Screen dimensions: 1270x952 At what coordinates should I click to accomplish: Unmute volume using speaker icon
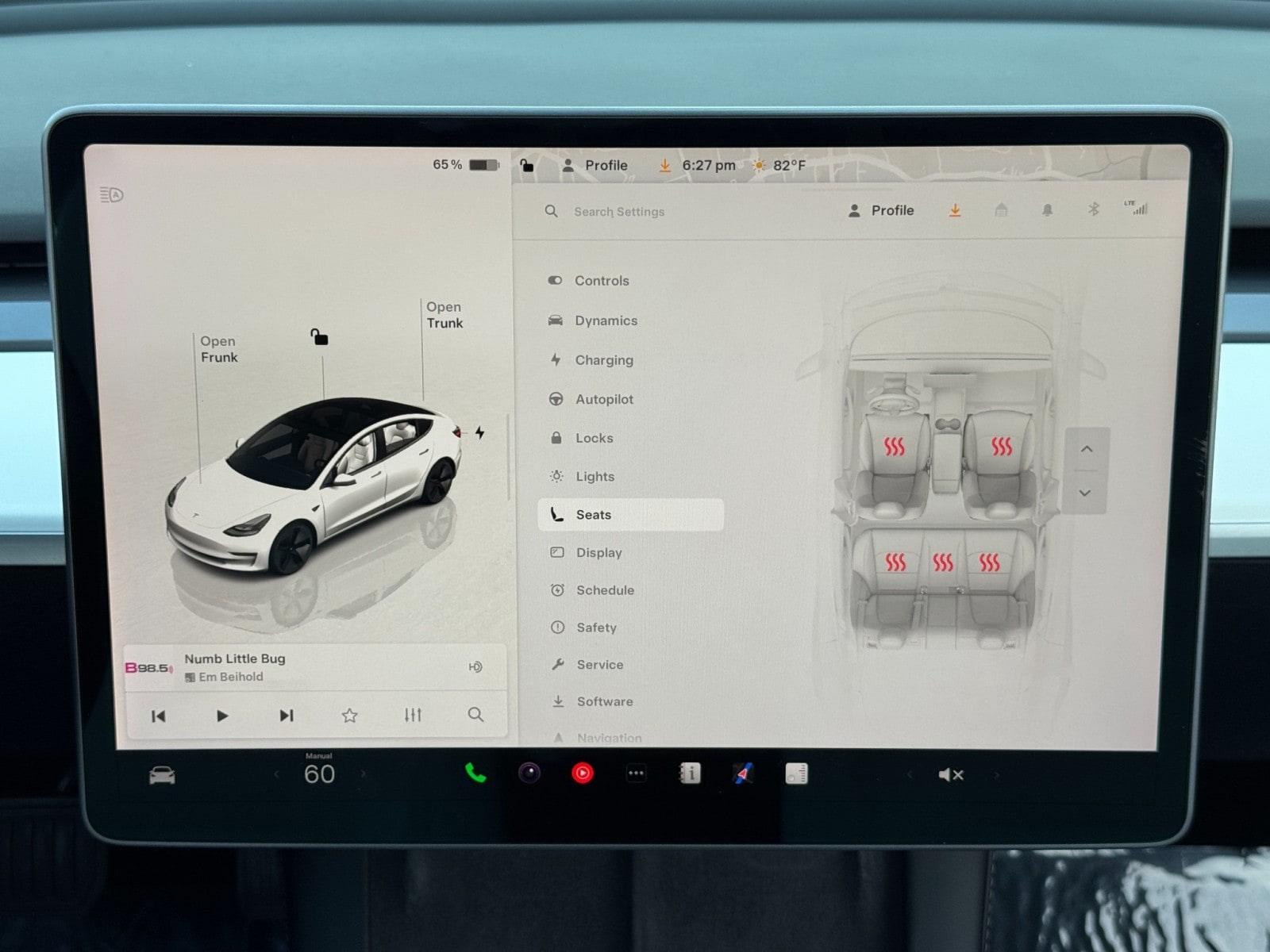tap(950, 775)
